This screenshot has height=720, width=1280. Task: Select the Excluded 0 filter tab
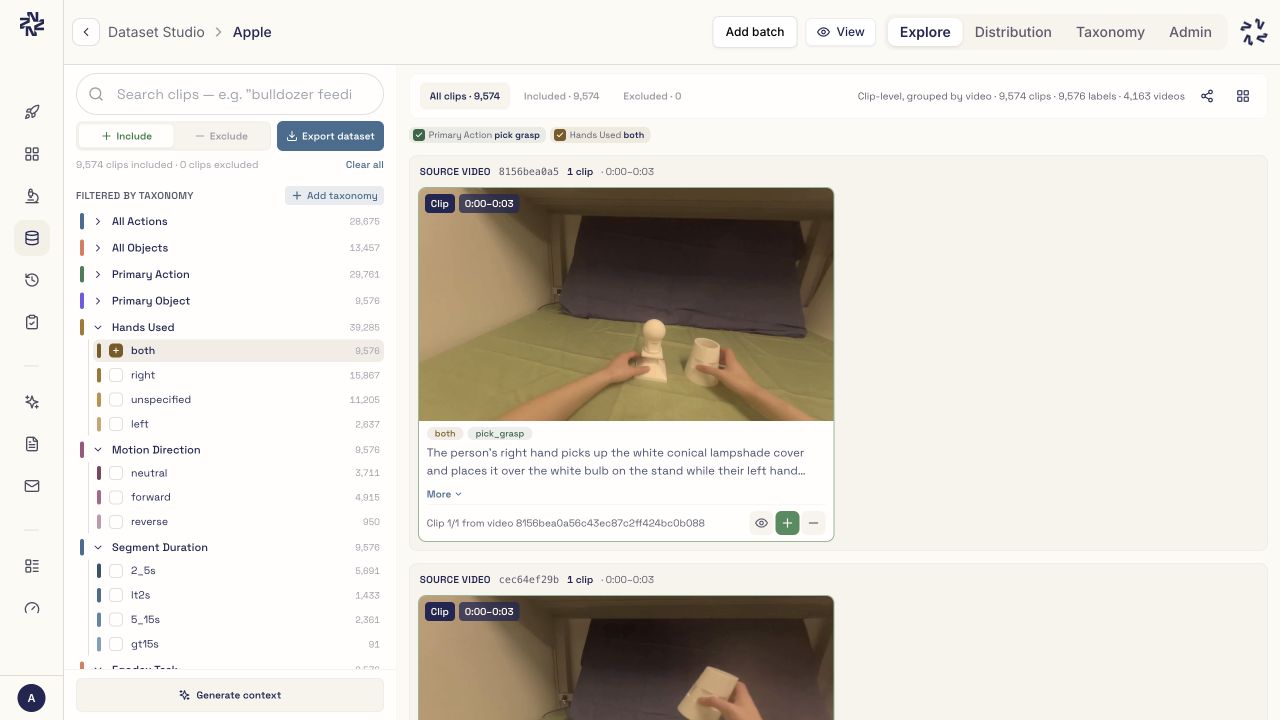(x=652, y=96)
